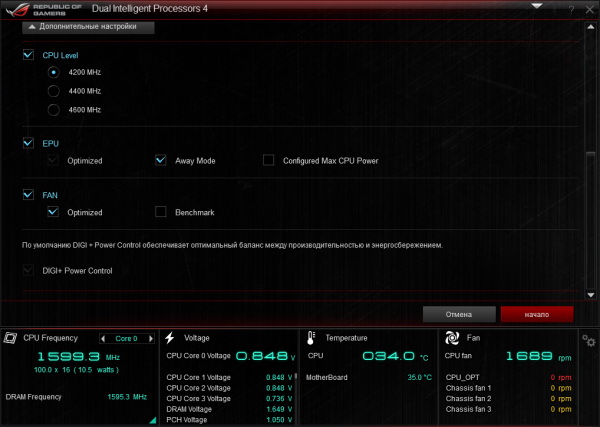
Task: Click the DRAM Voltage 1.649 row
Action: 230,409
